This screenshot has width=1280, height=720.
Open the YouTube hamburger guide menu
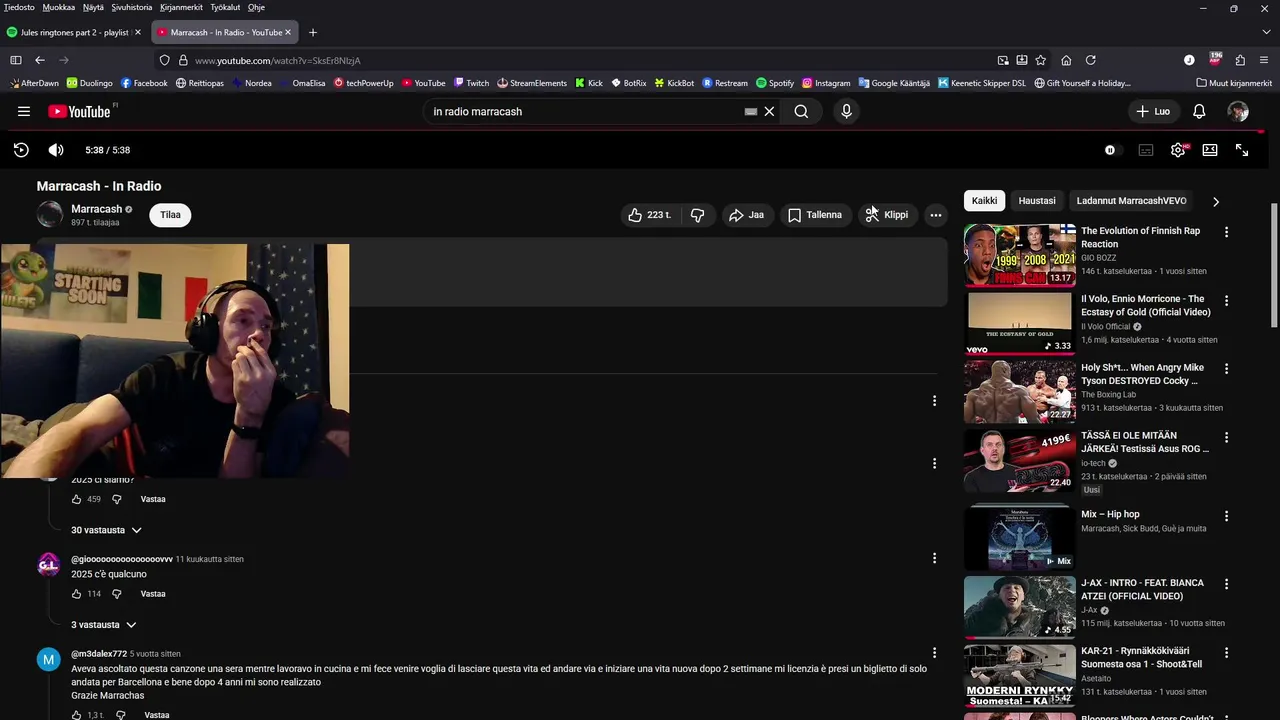click(x=24, y=112)
